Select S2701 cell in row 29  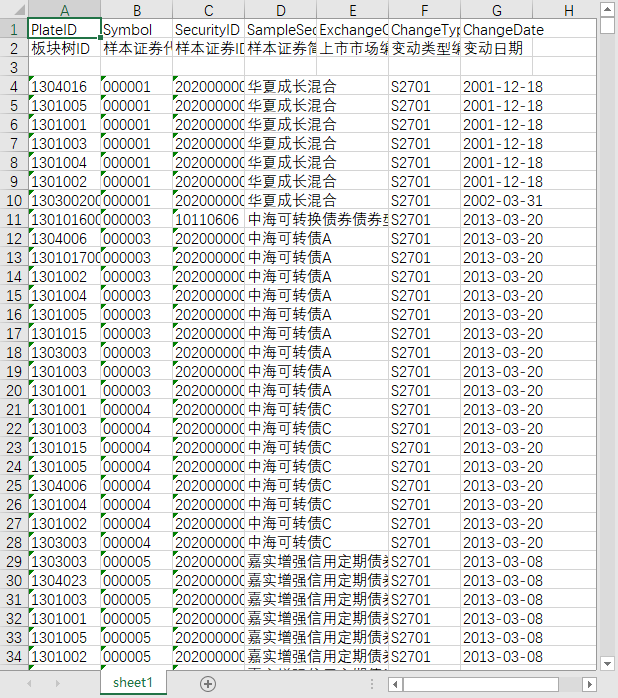point(425,561)
